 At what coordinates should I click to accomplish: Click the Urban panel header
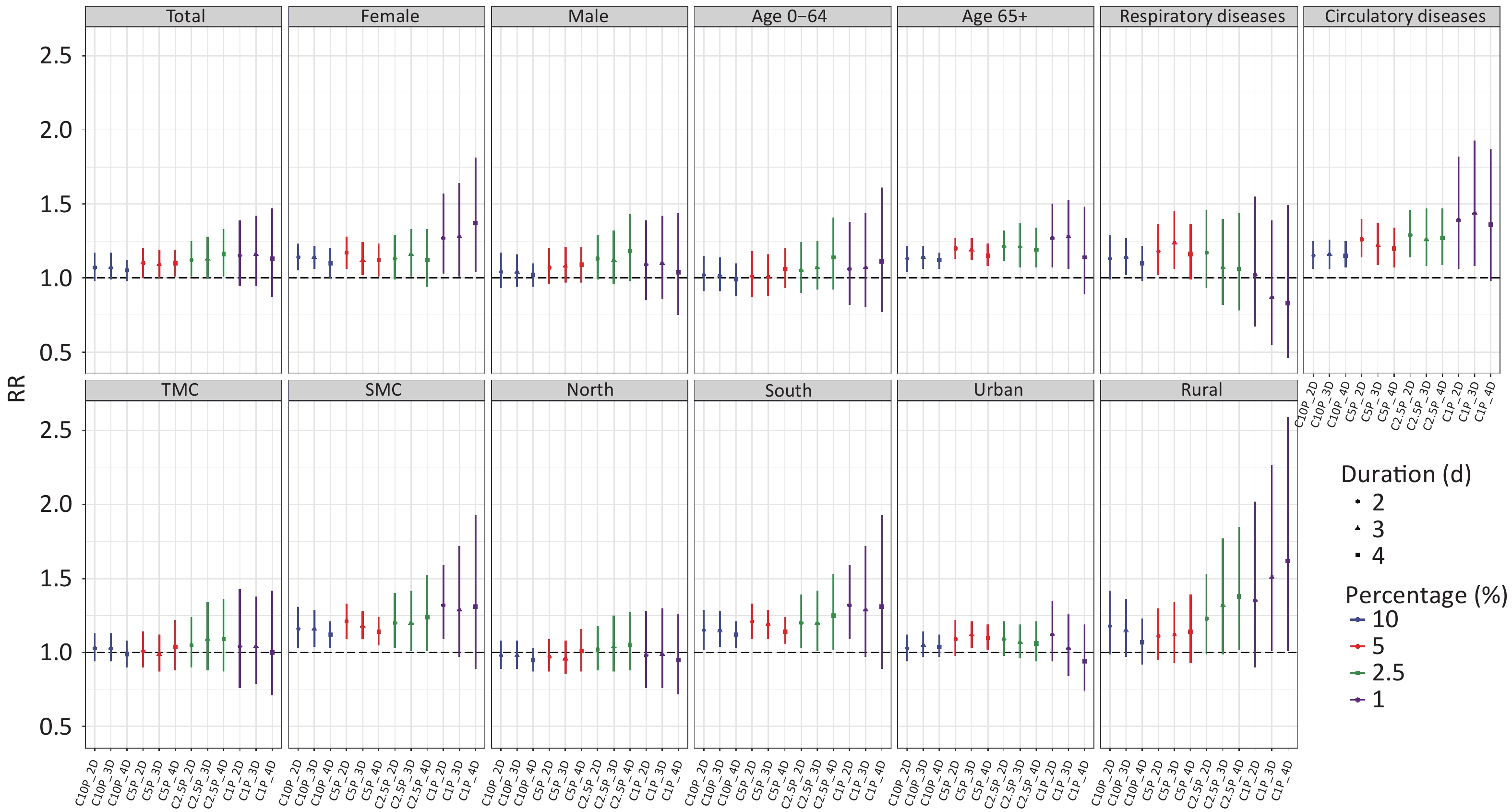997,390
